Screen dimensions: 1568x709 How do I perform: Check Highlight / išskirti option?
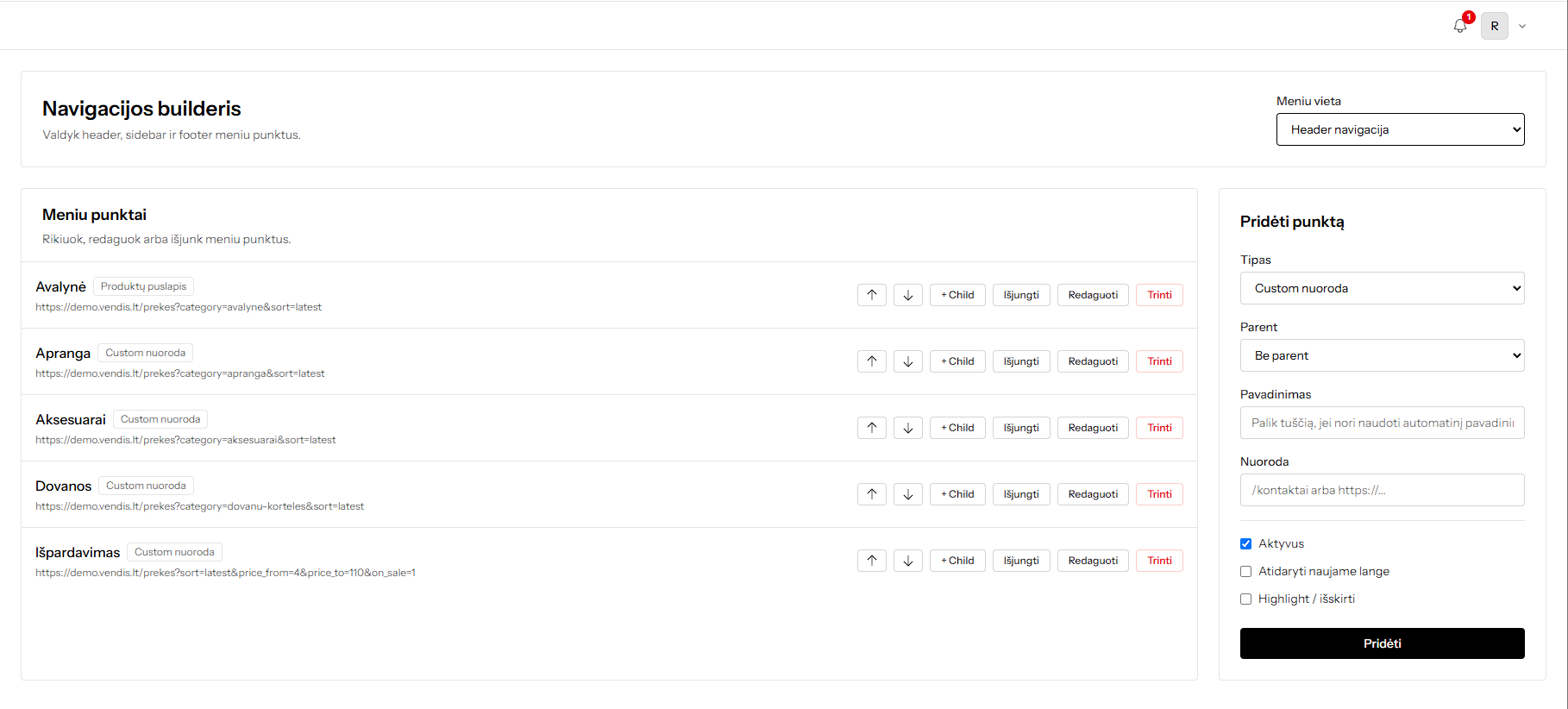click(x=1245, y=599)
